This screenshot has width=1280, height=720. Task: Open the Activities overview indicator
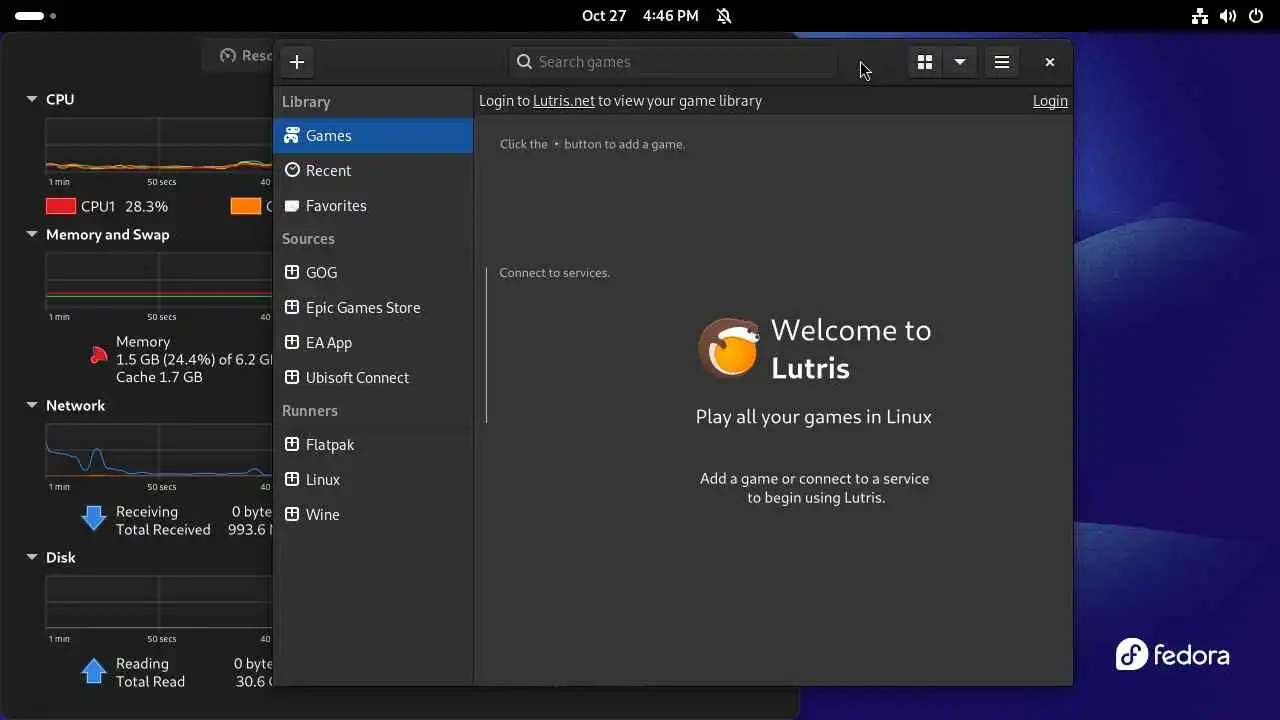(x=36, y=16)
